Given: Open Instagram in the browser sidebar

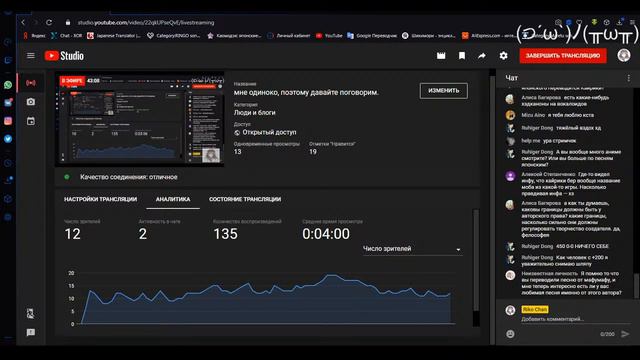Looking at the screenshot, I should [x=8, y=121].
